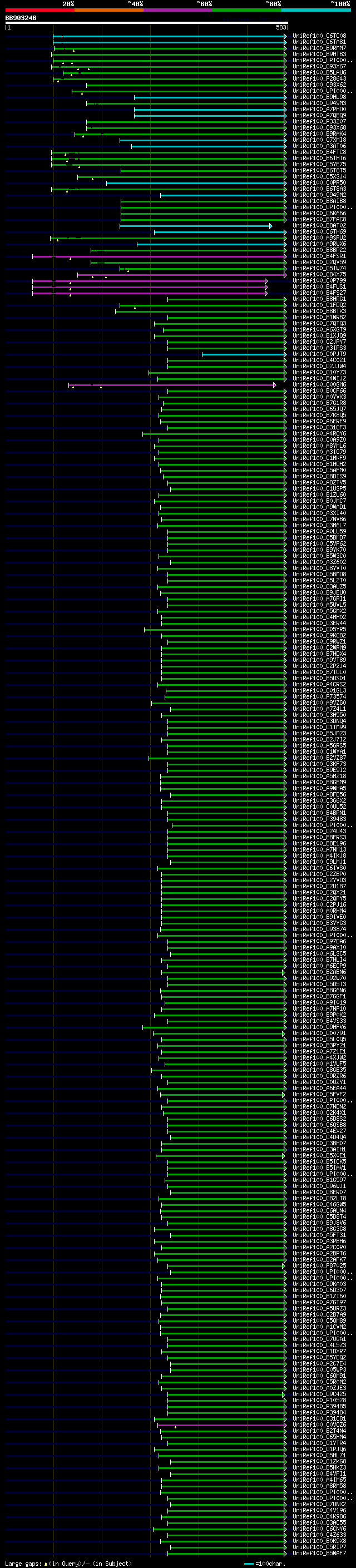This screenshot has height=1568, width=356.
Task: Click the UniRef100_B4FS27 label
Action: click(319, 293)
